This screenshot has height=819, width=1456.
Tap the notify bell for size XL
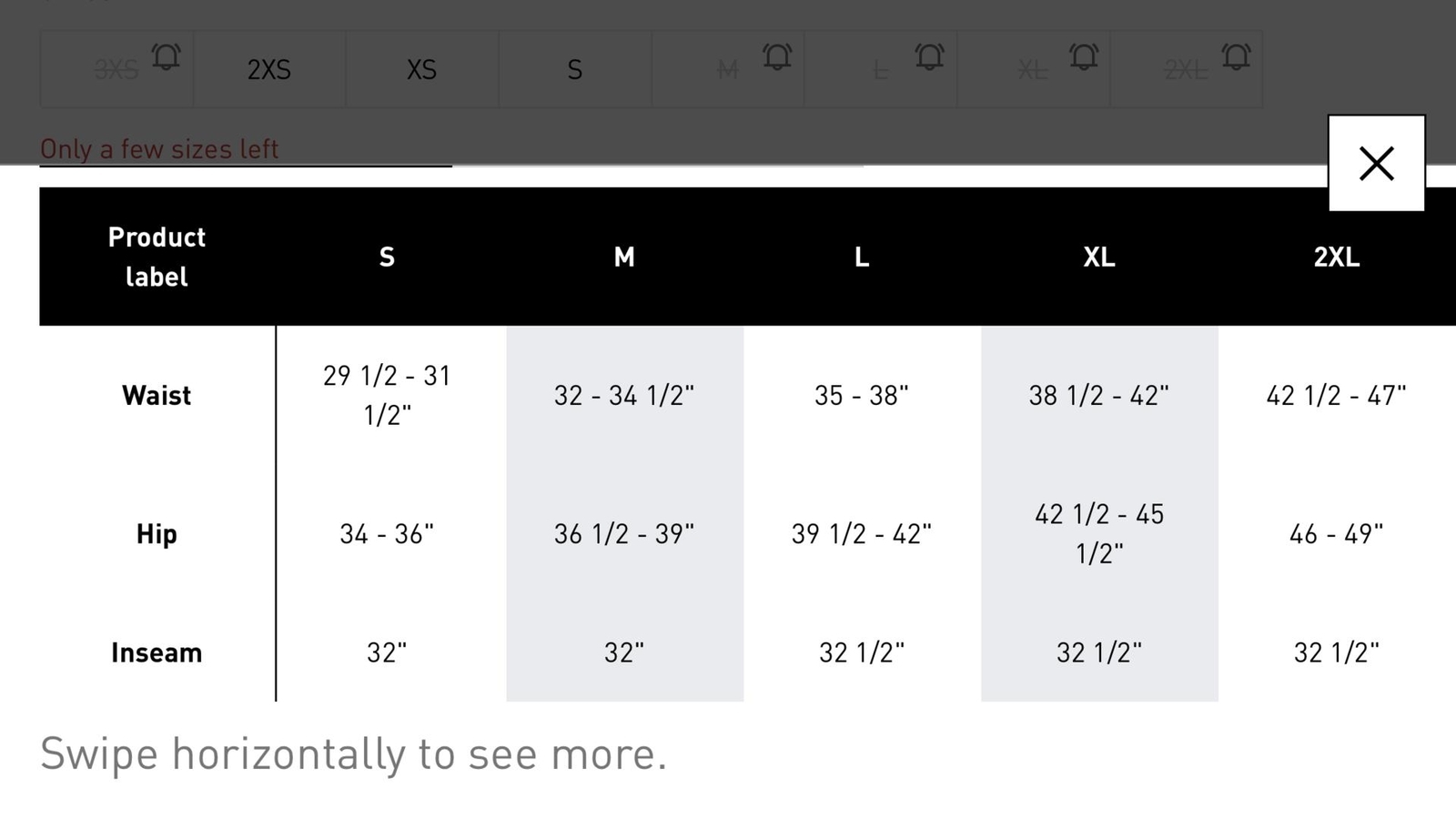pyautogui.click(x=1083, y=57)
